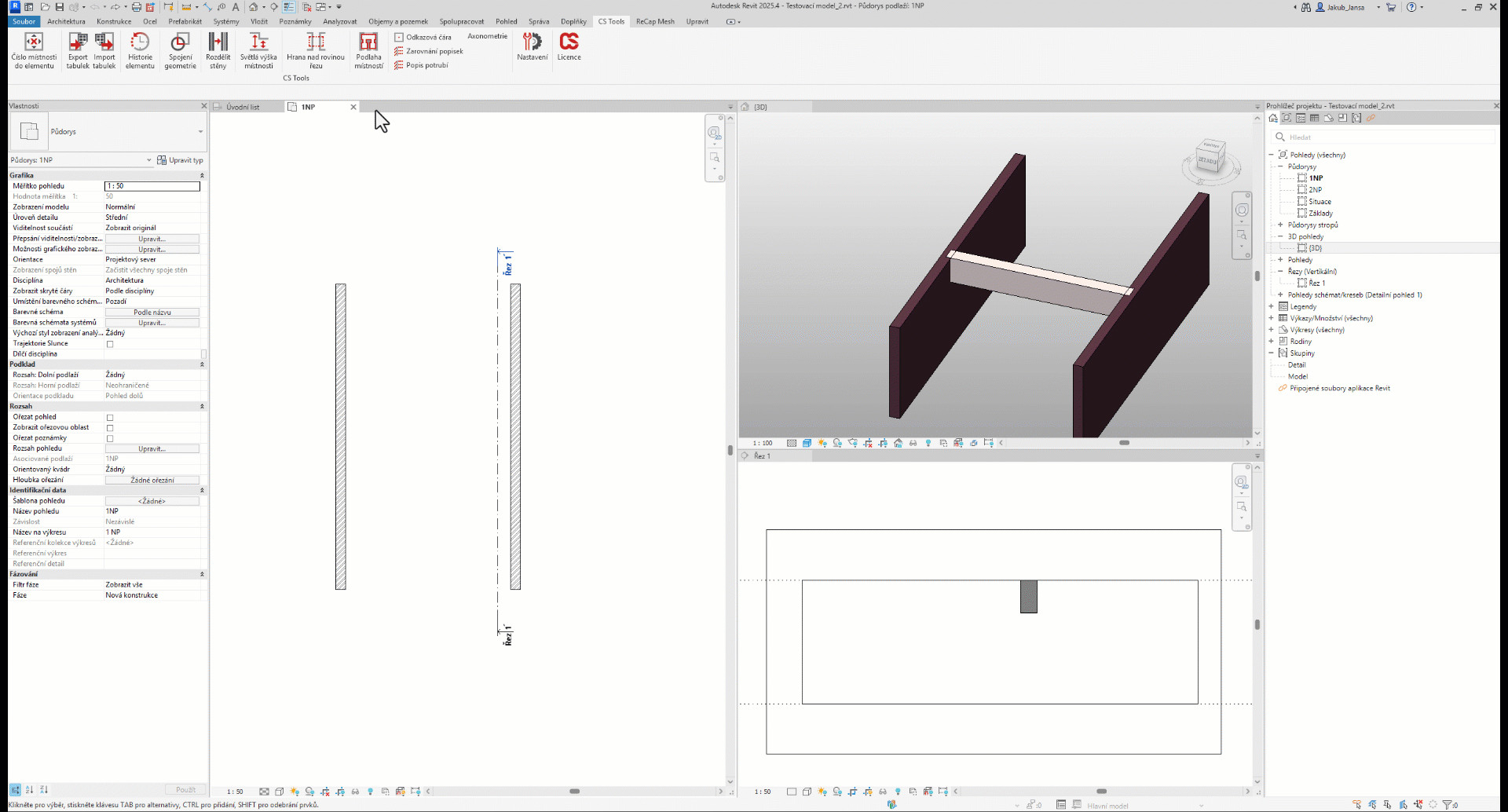Toggle Ořezat pohled checkbox
1508x812 pixels.
[x=110, y=418]
